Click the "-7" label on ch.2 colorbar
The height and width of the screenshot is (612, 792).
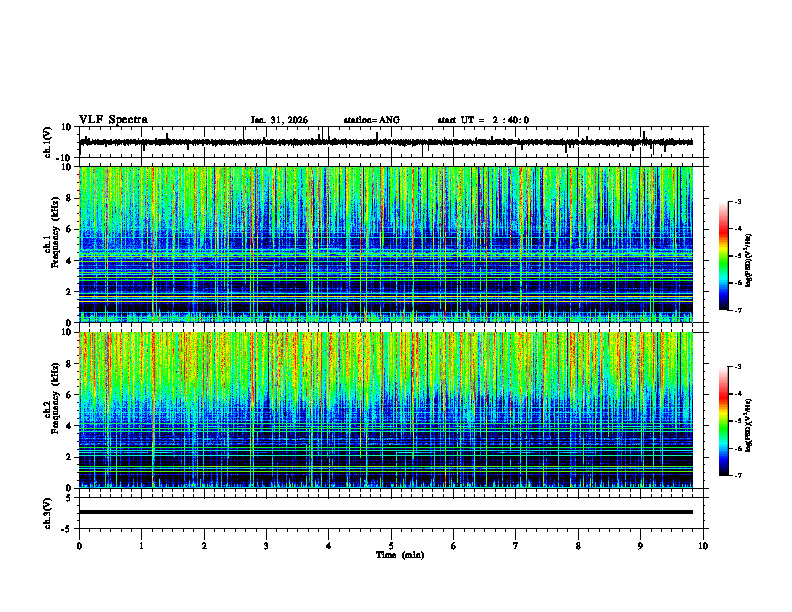738,475
